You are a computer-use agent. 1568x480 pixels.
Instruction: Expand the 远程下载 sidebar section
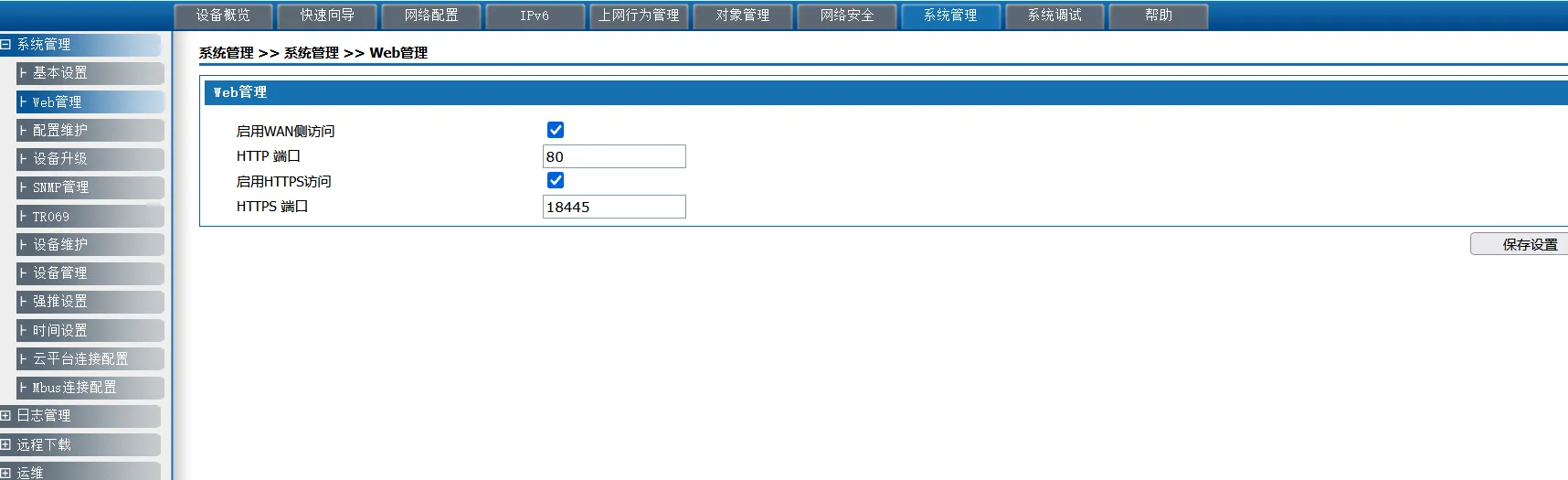tap(80, 445)
